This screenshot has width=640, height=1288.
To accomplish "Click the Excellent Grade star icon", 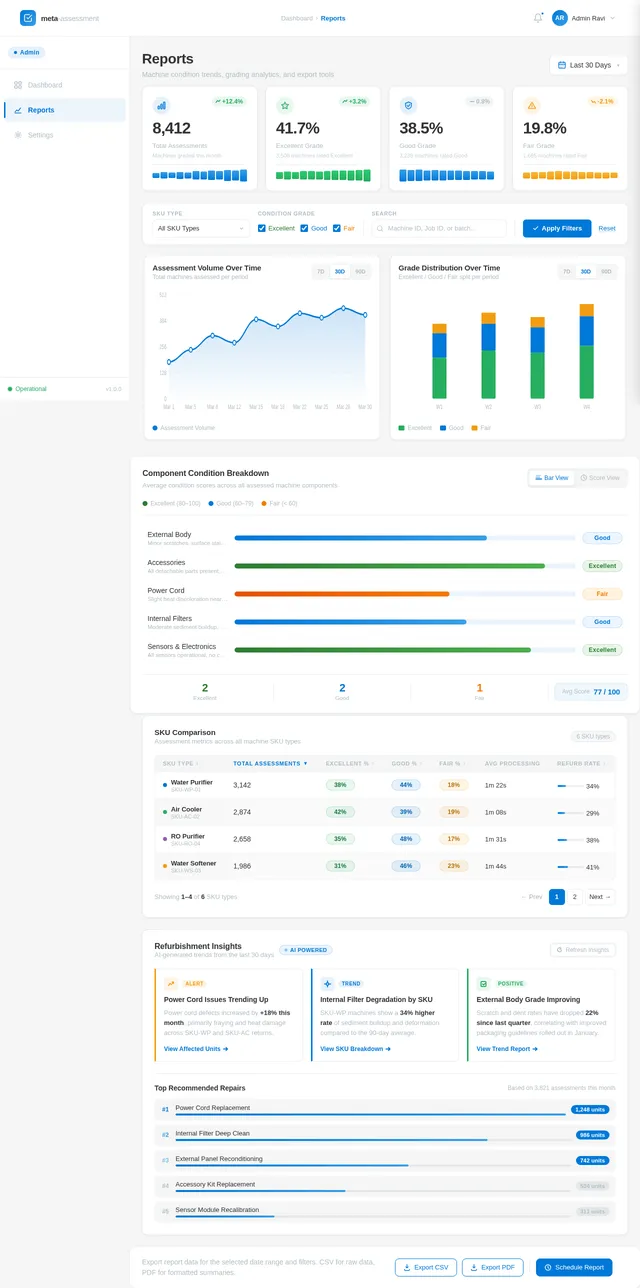I will coord(284,105).
